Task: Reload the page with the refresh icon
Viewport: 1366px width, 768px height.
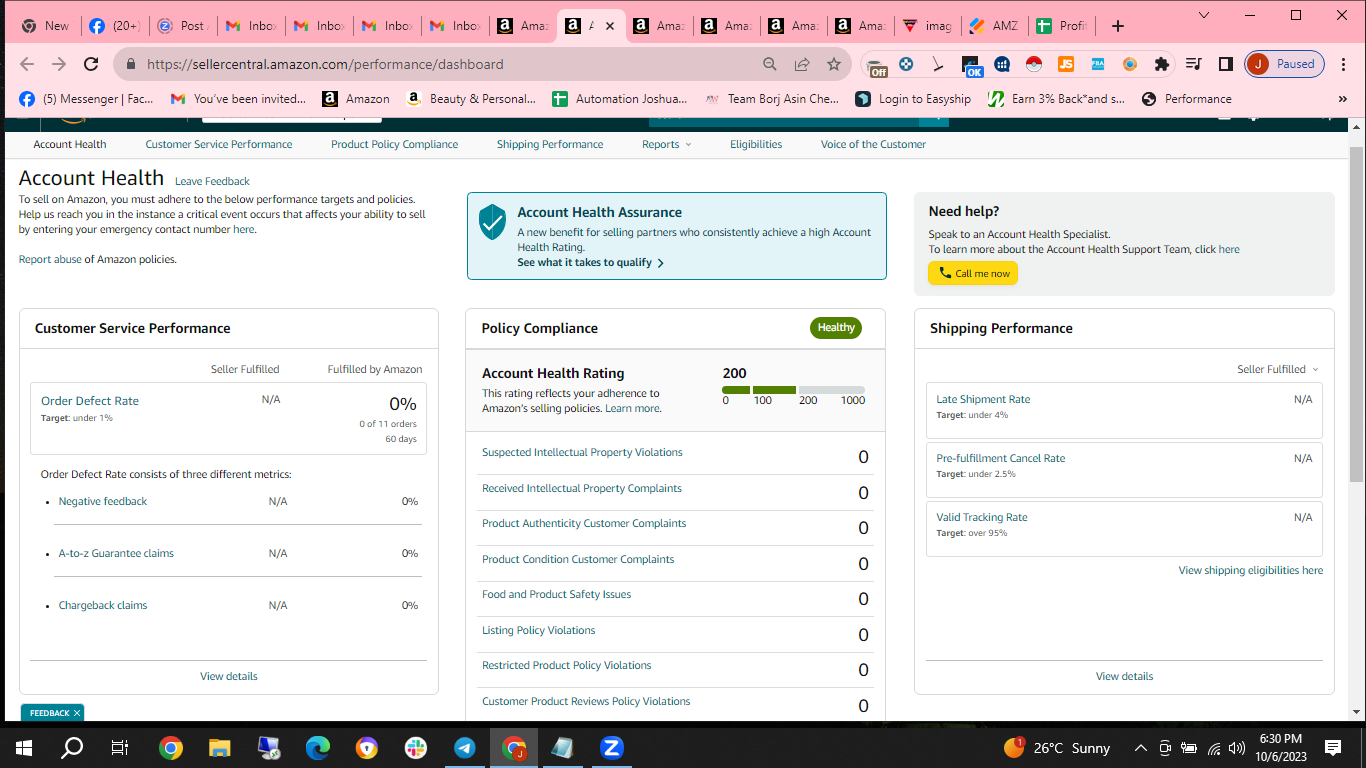Action: point(91,64)
